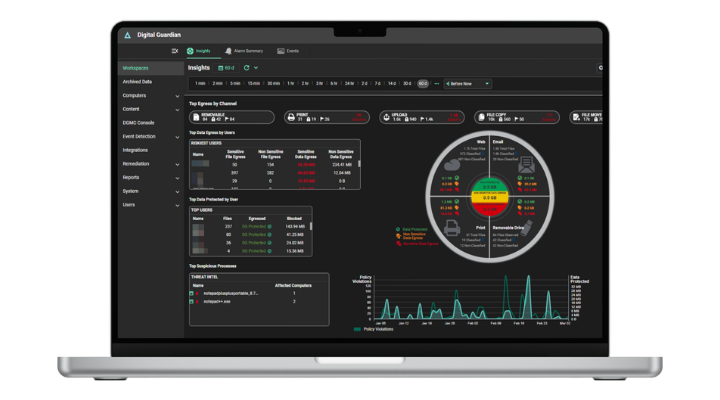
Task: Click the printer icon in Print quadrant
Action: pyautogui.click(x=452, y=227)
